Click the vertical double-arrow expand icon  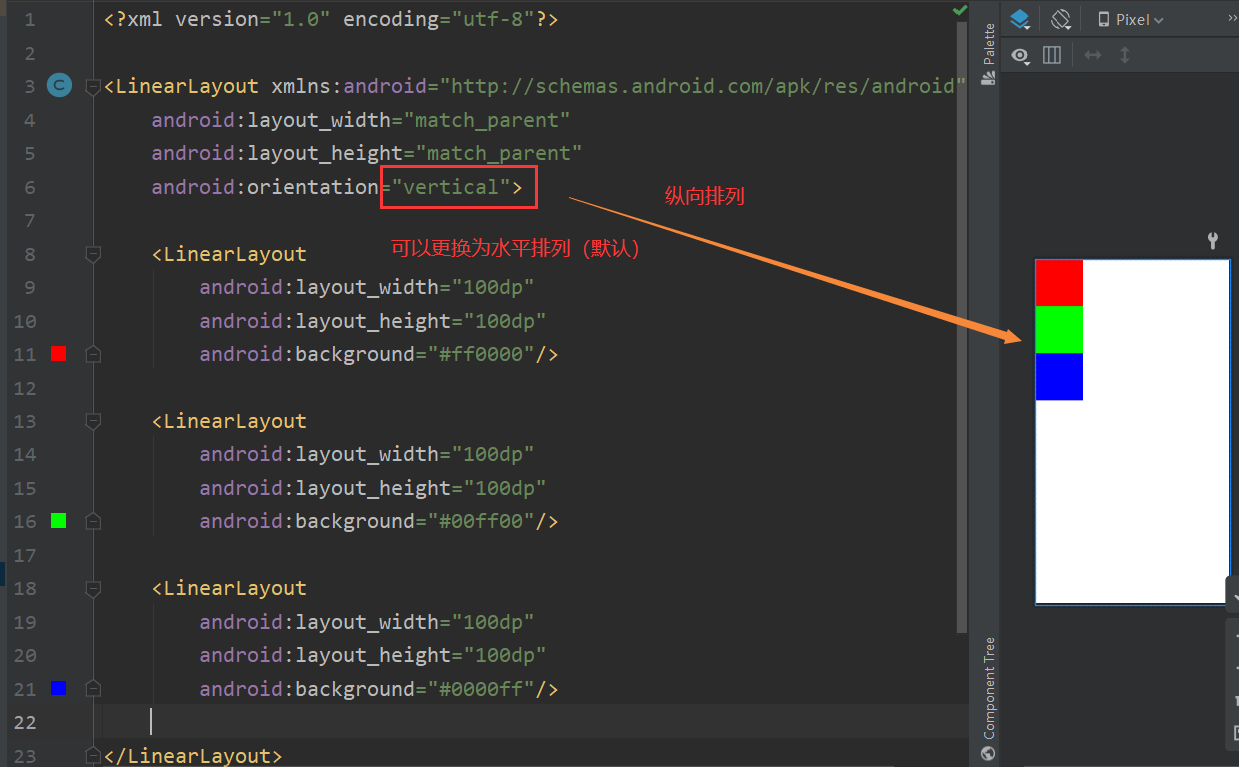1125,55
